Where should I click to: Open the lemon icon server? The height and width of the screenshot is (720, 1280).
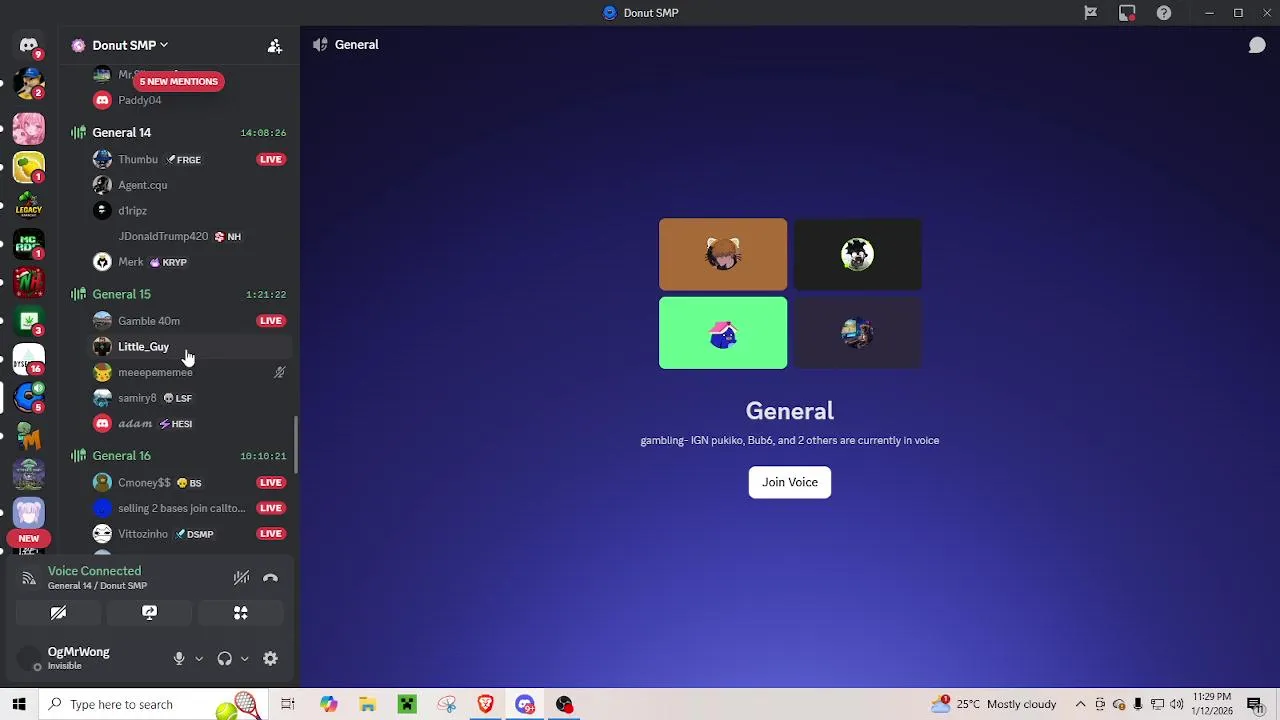(28, 167)
